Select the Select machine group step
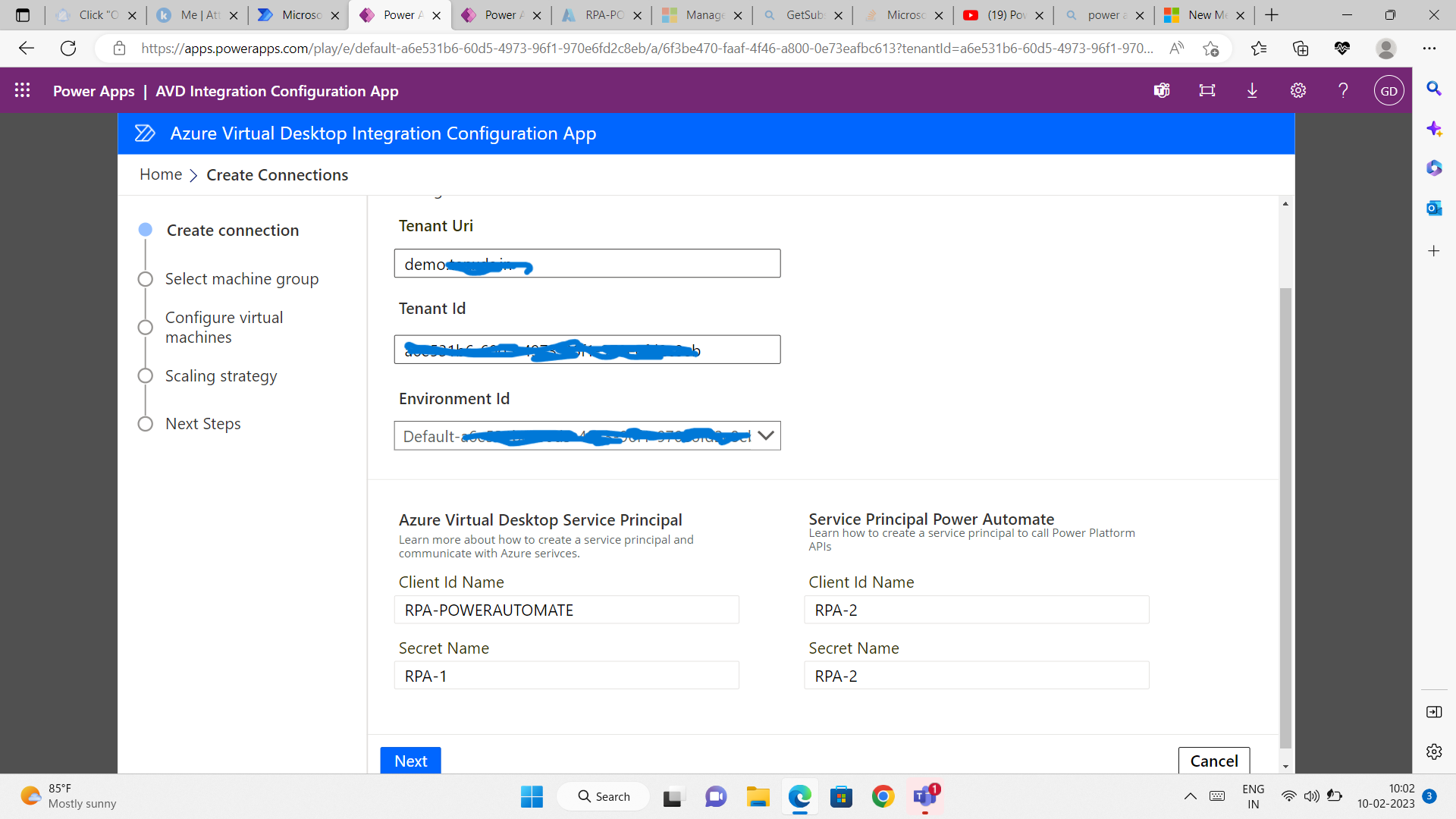The height and width of the screenshot is (819, 1456). coord(241,279)
